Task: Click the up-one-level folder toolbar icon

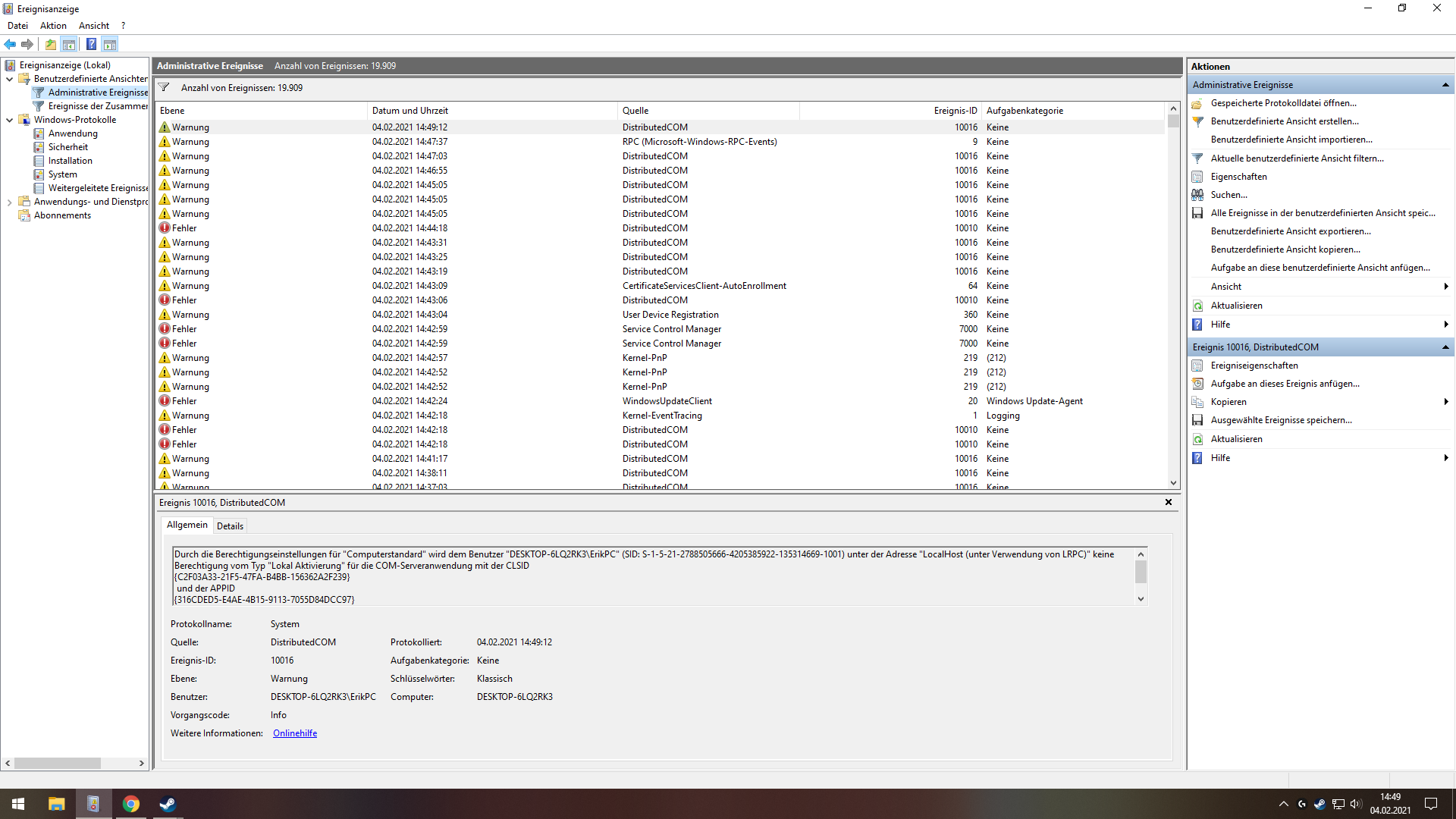Action: tap(50, 44)
